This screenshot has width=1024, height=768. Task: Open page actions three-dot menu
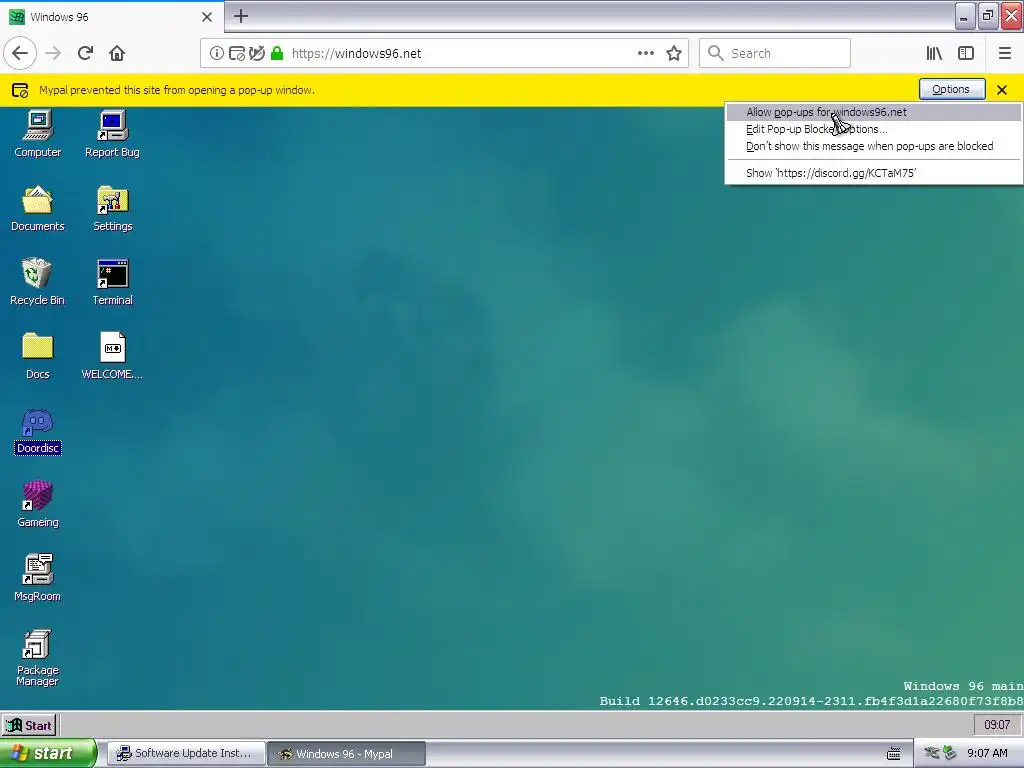[645, 53]
